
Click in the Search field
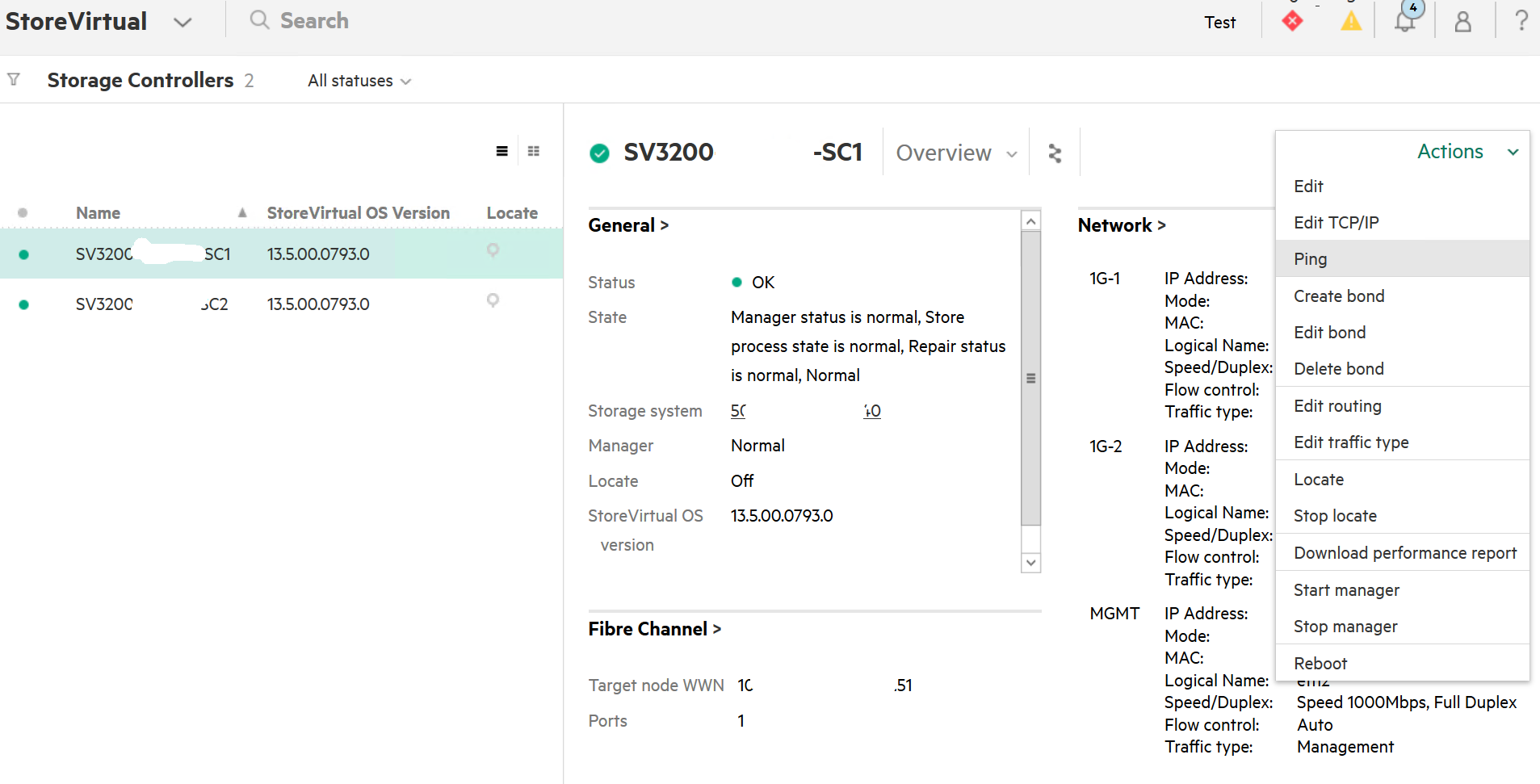(314, 20)
